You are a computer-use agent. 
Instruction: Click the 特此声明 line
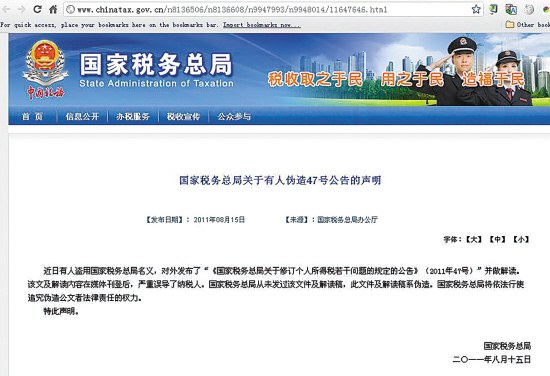point(61,311)
